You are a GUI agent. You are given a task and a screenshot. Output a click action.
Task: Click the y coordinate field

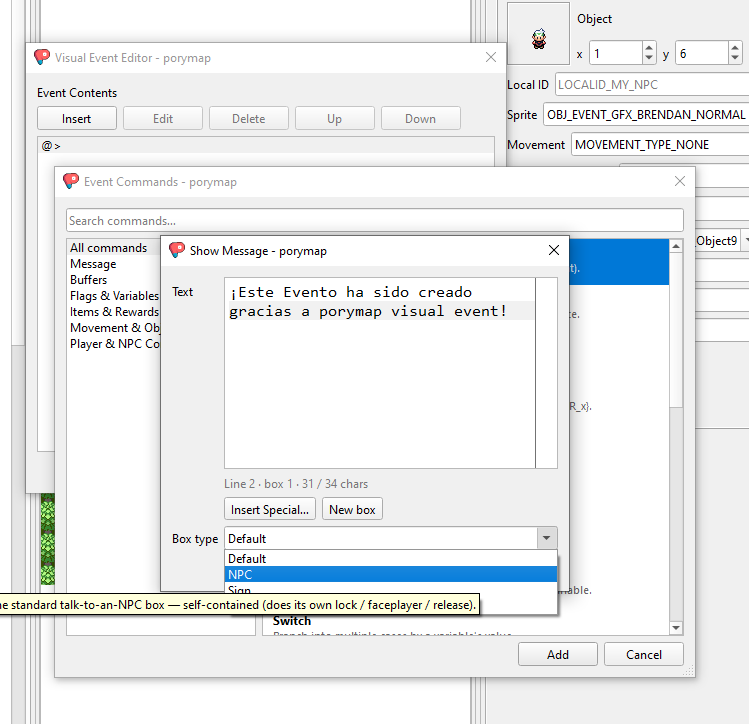pos(702,53)
